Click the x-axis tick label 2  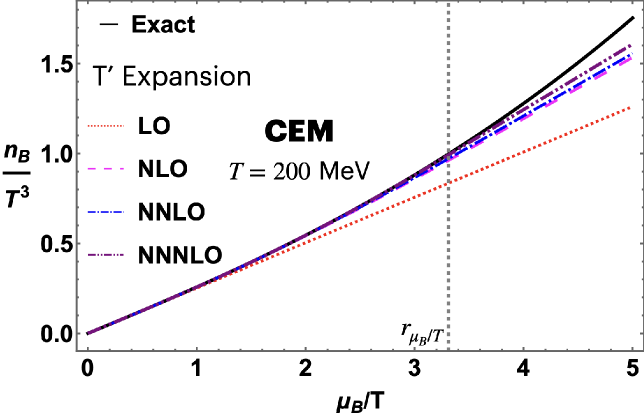[x=305, y=368]
